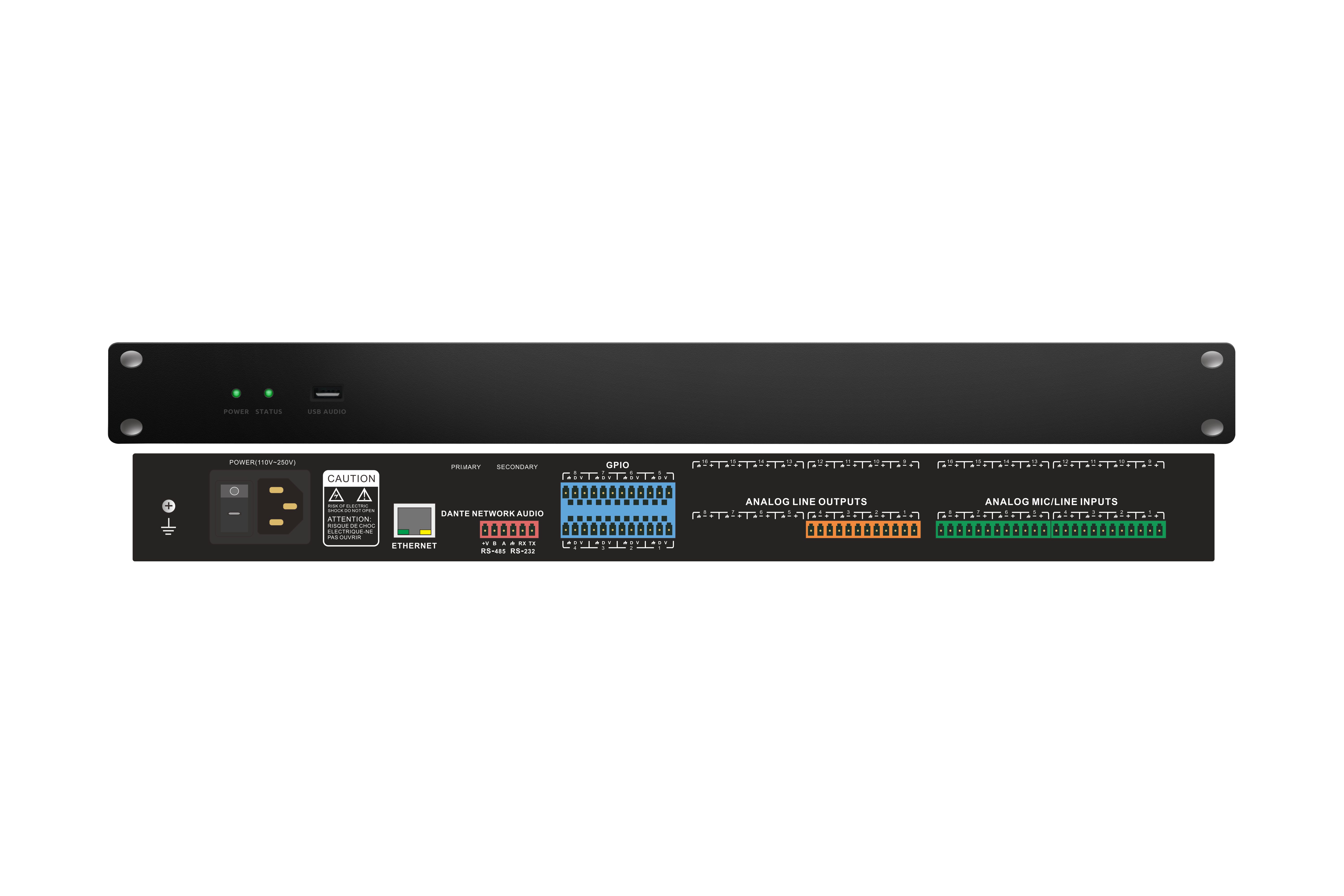The height and width of the screenshot is (896, 1344).
Task: Click the right green mic/line inputs connector
Action: pos(1109,530)
